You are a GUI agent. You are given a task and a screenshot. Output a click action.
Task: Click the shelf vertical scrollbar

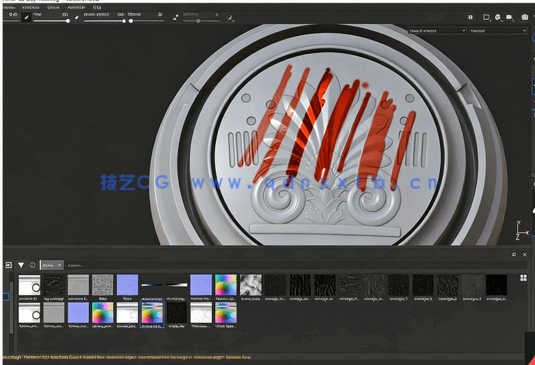[x=11, y=307]
